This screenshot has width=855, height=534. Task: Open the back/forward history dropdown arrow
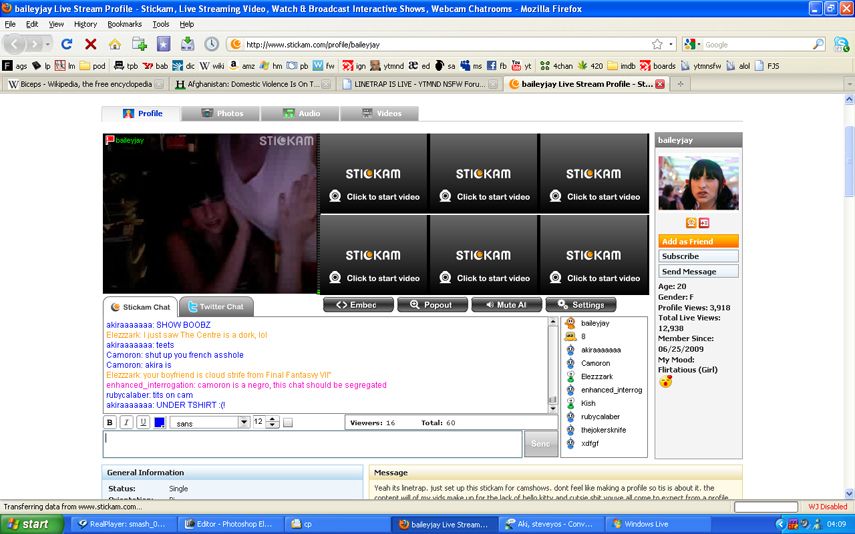[48, 44]
